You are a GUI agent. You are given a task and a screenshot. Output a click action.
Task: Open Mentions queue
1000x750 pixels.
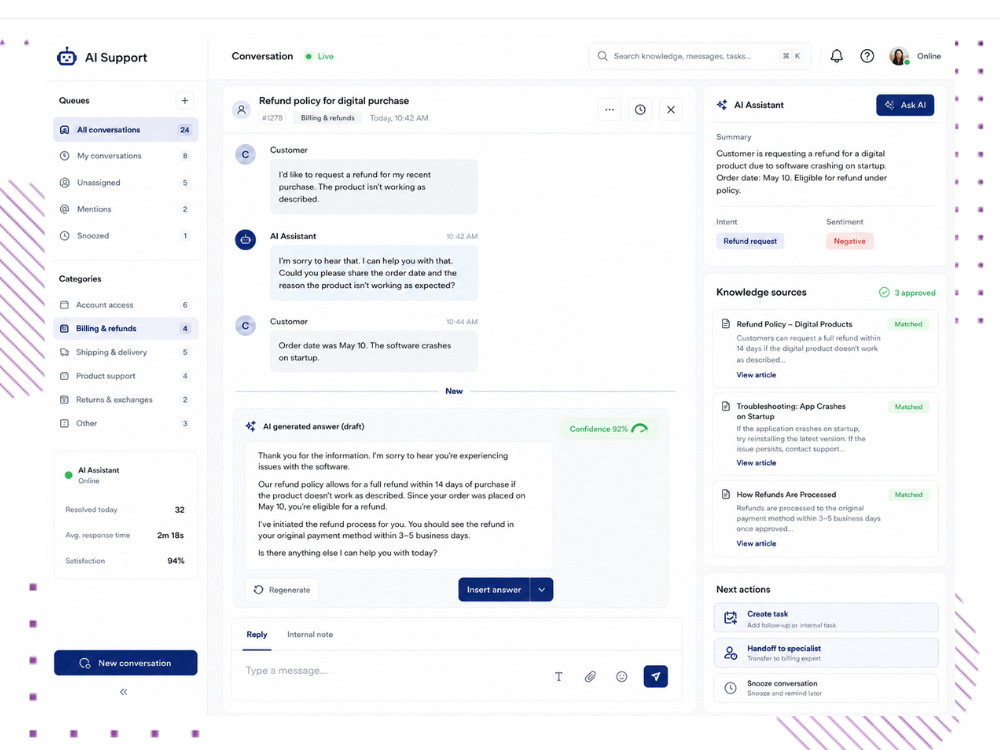[126, 209]
